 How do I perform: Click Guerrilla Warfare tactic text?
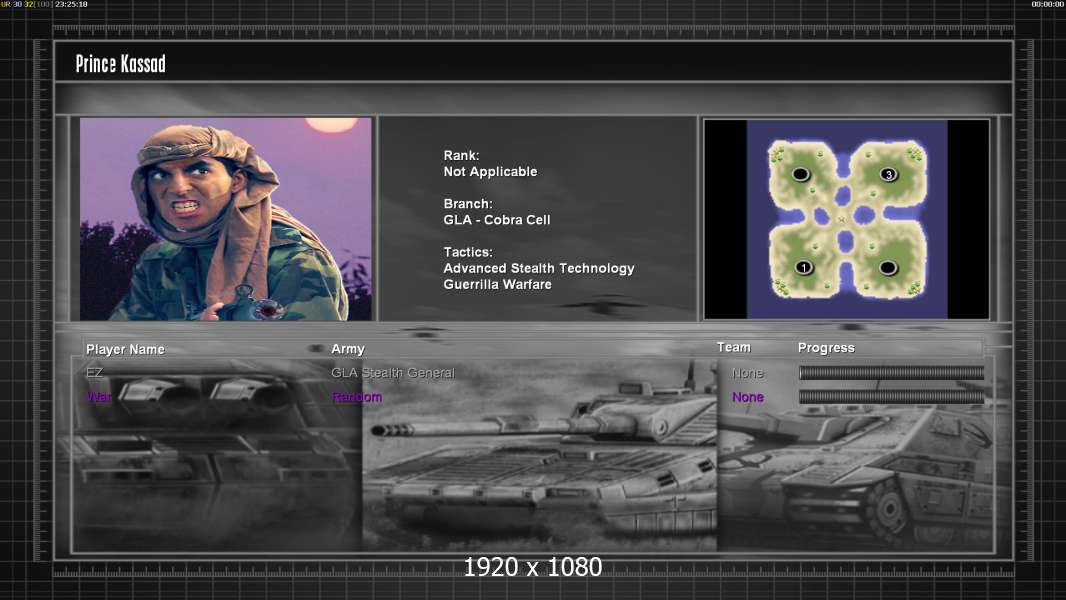[498, 285]
